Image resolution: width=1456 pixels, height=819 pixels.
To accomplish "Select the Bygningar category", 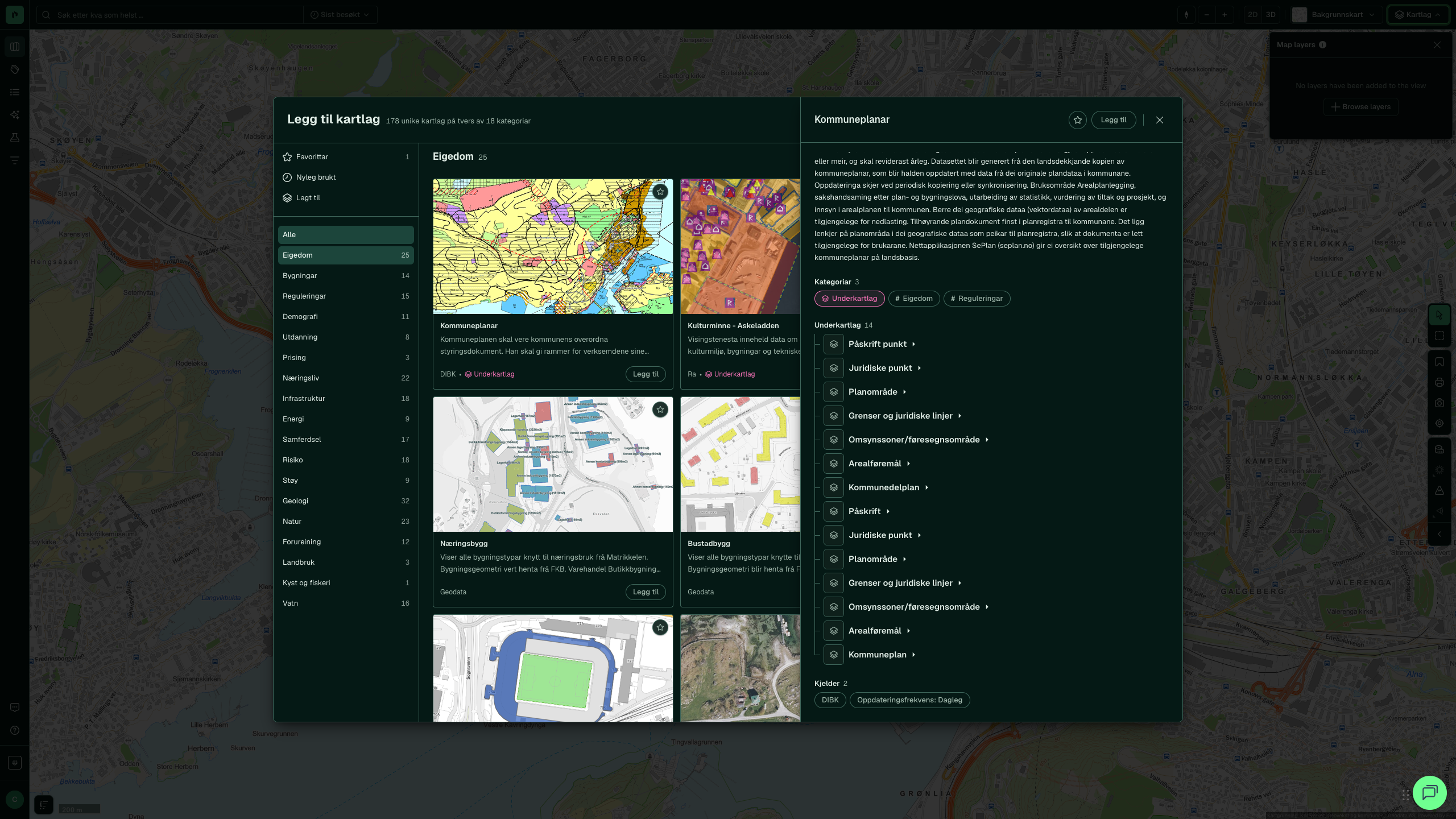I will tap(346, 276).
